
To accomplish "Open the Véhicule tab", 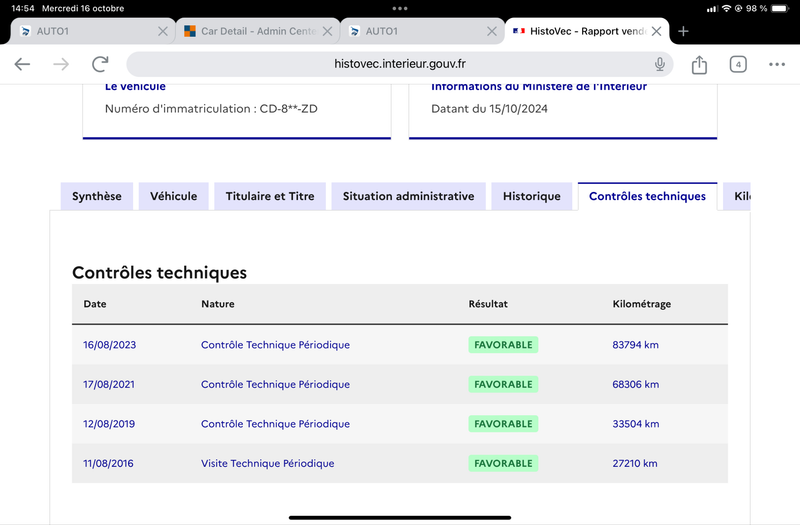I will 173,196.
